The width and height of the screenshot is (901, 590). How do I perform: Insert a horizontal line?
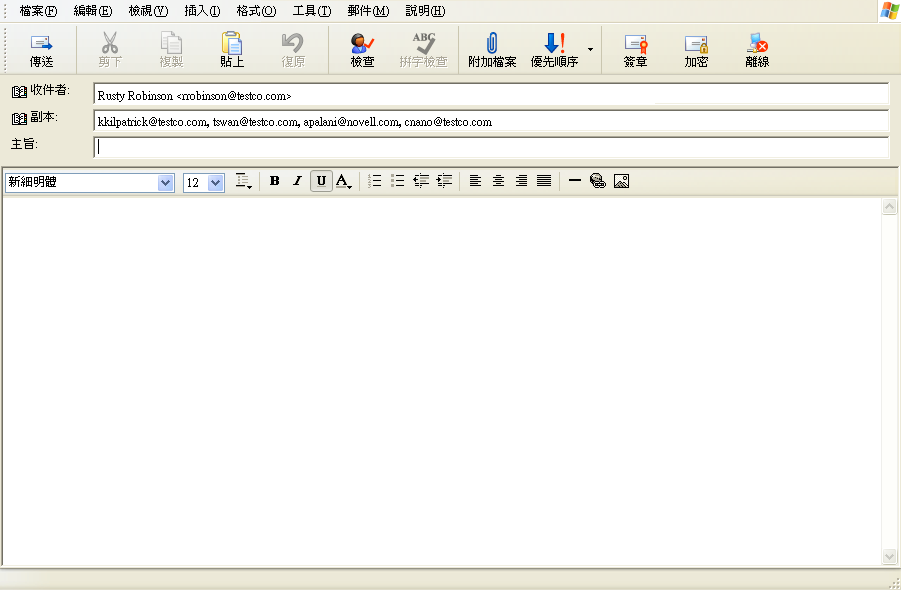click(x=575, y=181)
